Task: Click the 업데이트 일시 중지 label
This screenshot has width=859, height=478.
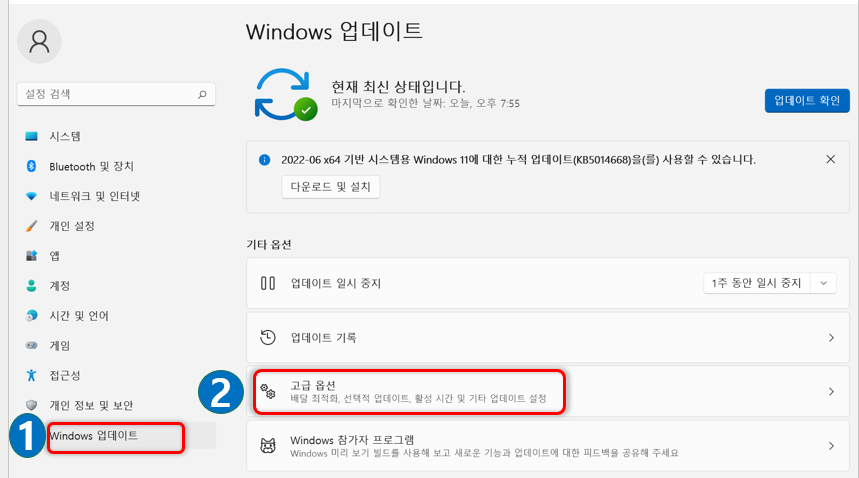Action: (336, 283)
